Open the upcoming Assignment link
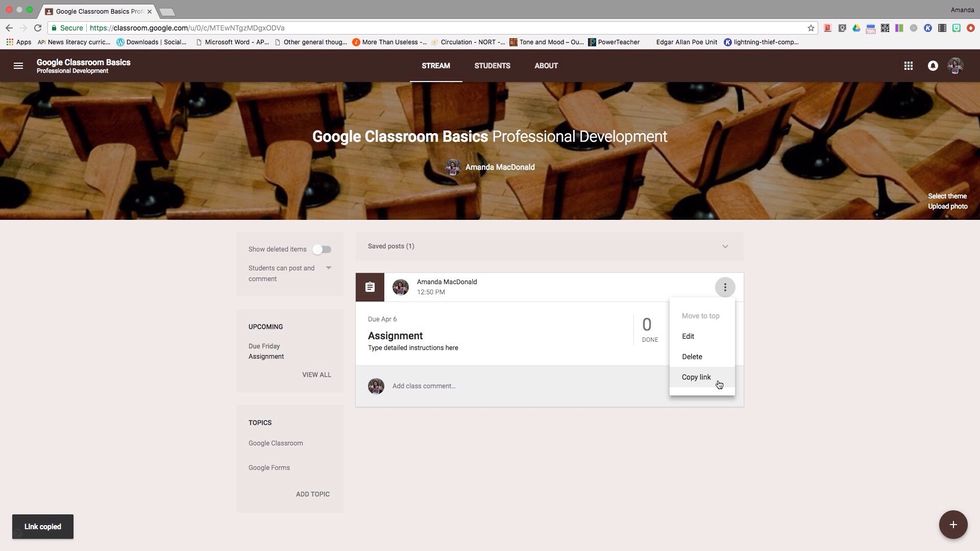This screenshot has height=551, width=980. (x=266, y=356)
